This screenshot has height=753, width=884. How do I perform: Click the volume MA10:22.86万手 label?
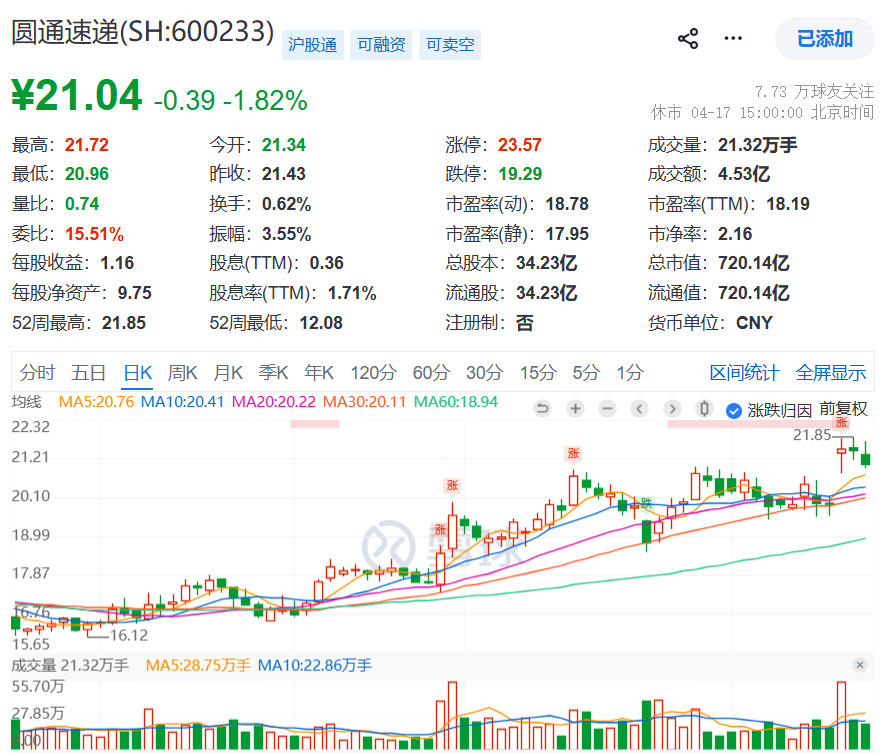pos(315,666)
